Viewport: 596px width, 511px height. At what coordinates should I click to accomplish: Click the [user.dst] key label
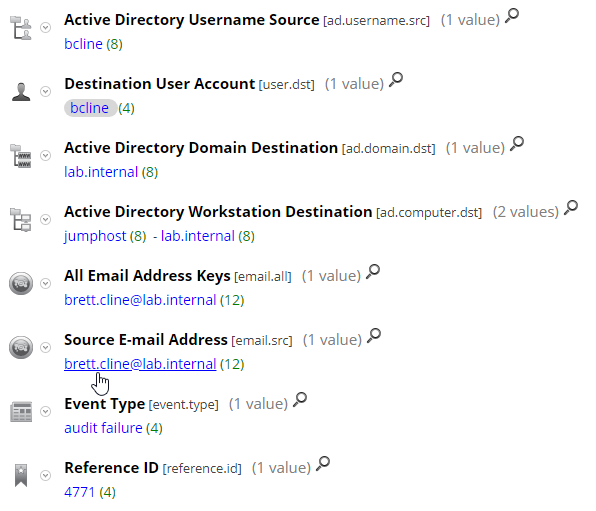click(287, 84)
